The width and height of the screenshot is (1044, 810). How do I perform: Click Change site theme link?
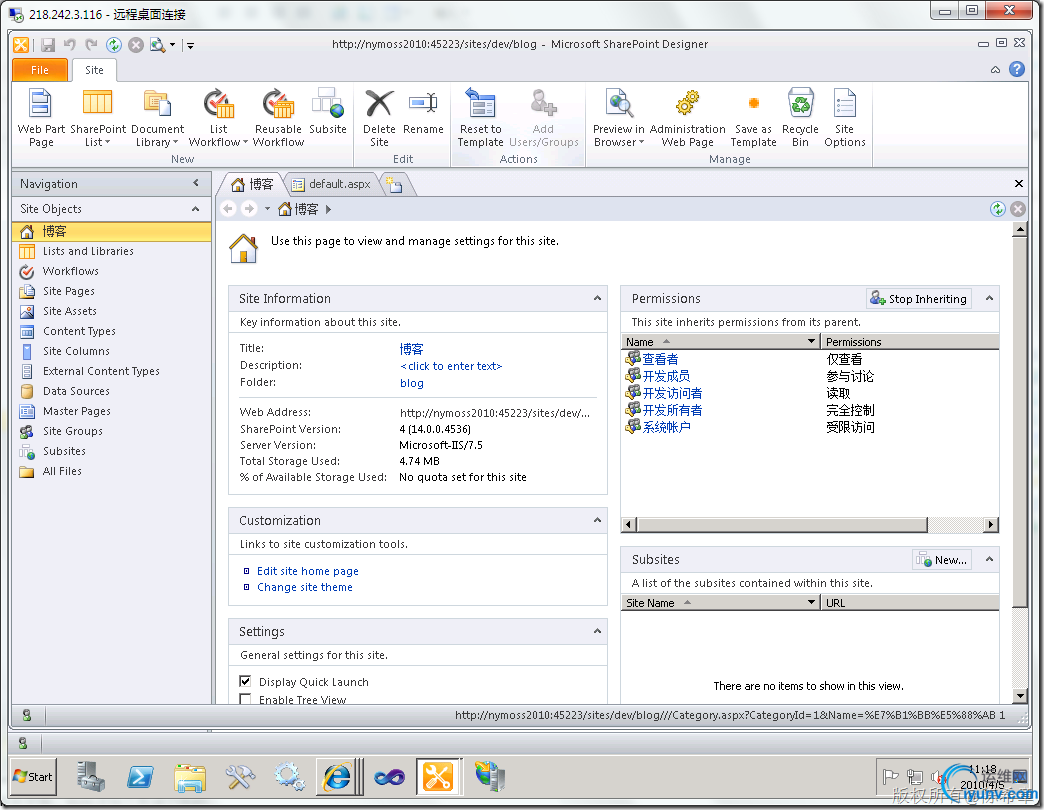click(x=305, y=586)
